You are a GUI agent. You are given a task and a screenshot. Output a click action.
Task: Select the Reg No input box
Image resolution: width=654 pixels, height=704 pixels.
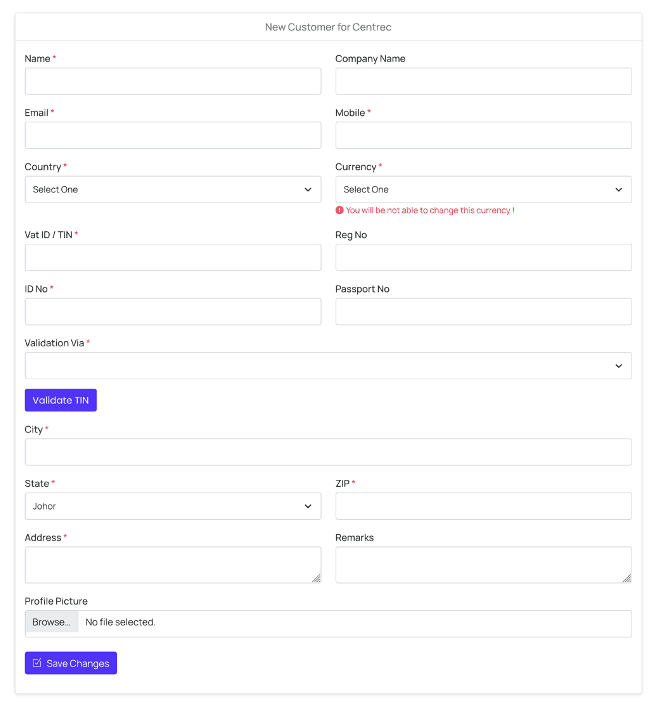pyautogui.click(x=483, y=257)
